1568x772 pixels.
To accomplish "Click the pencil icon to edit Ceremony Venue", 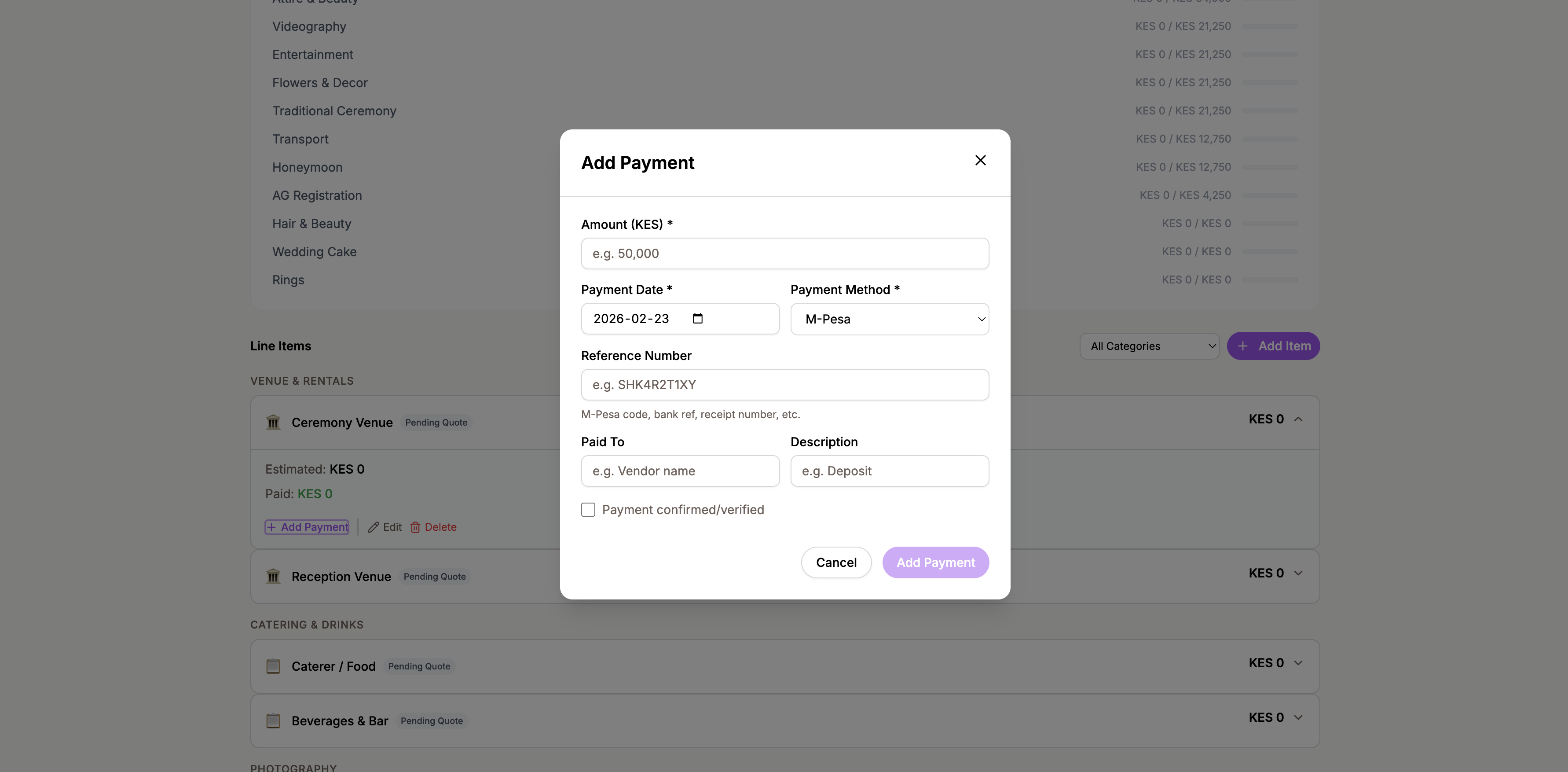I will click(x=373, y=527).
